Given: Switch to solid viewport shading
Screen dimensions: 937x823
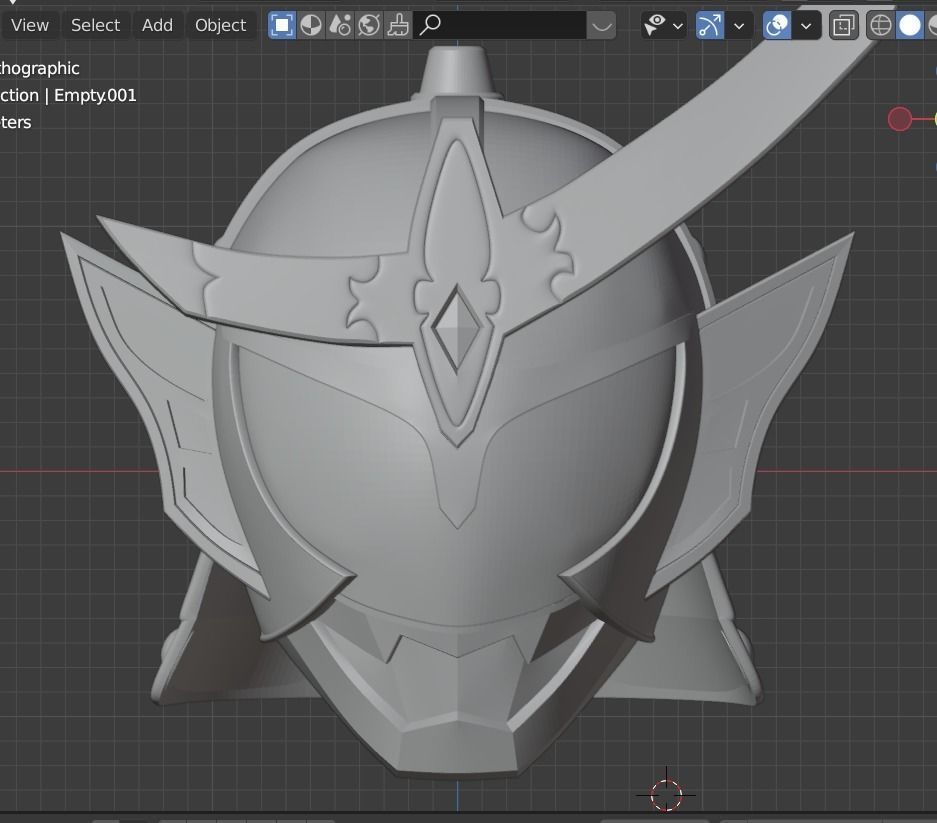Looking at the screenshot, I should 910,25.
